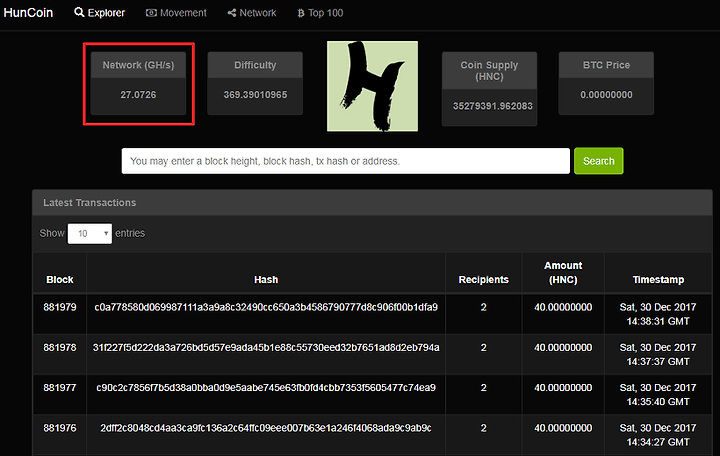Open transaction hash starting with 2dff2c8048
720x456 pixels.
[x=266, y=428]
